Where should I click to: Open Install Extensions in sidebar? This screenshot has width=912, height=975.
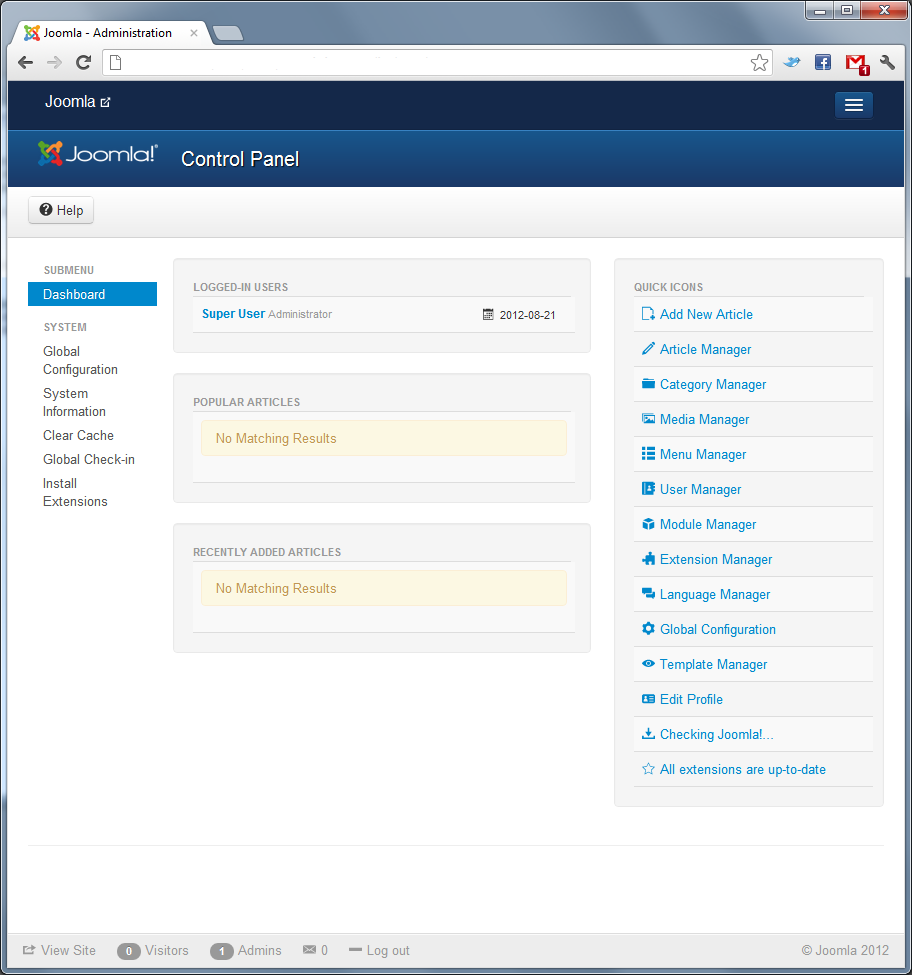[75, 492]
